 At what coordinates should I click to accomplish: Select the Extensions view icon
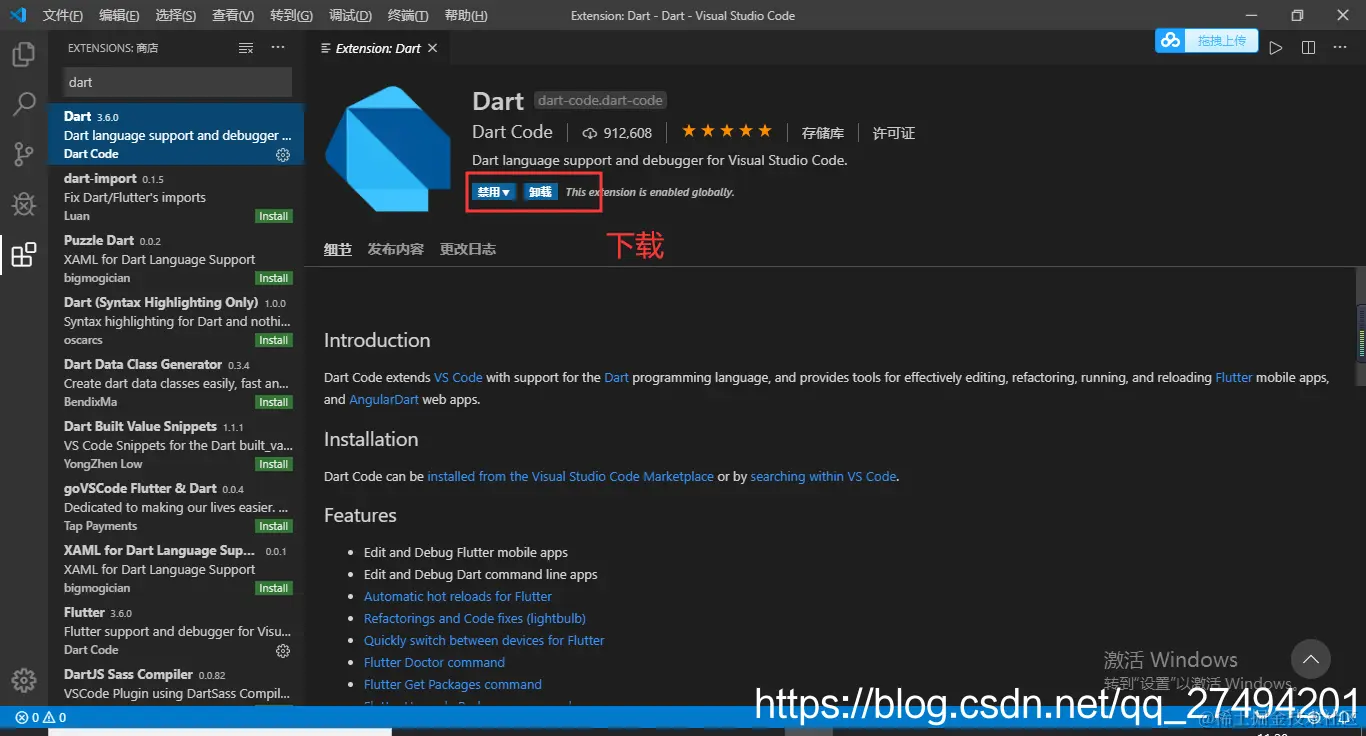point(23,255)
